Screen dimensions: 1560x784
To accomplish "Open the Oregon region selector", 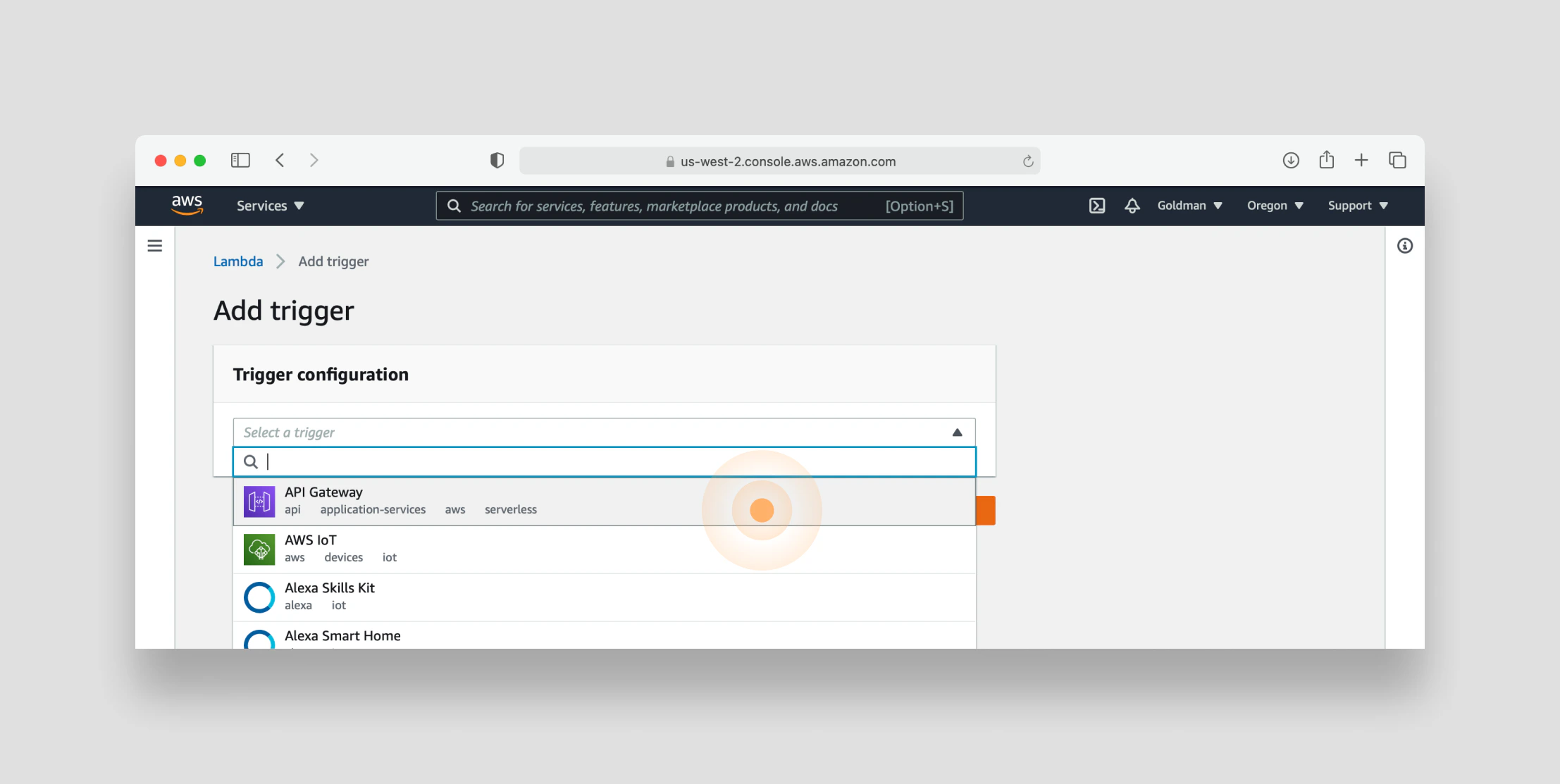I will point(1275,206).
